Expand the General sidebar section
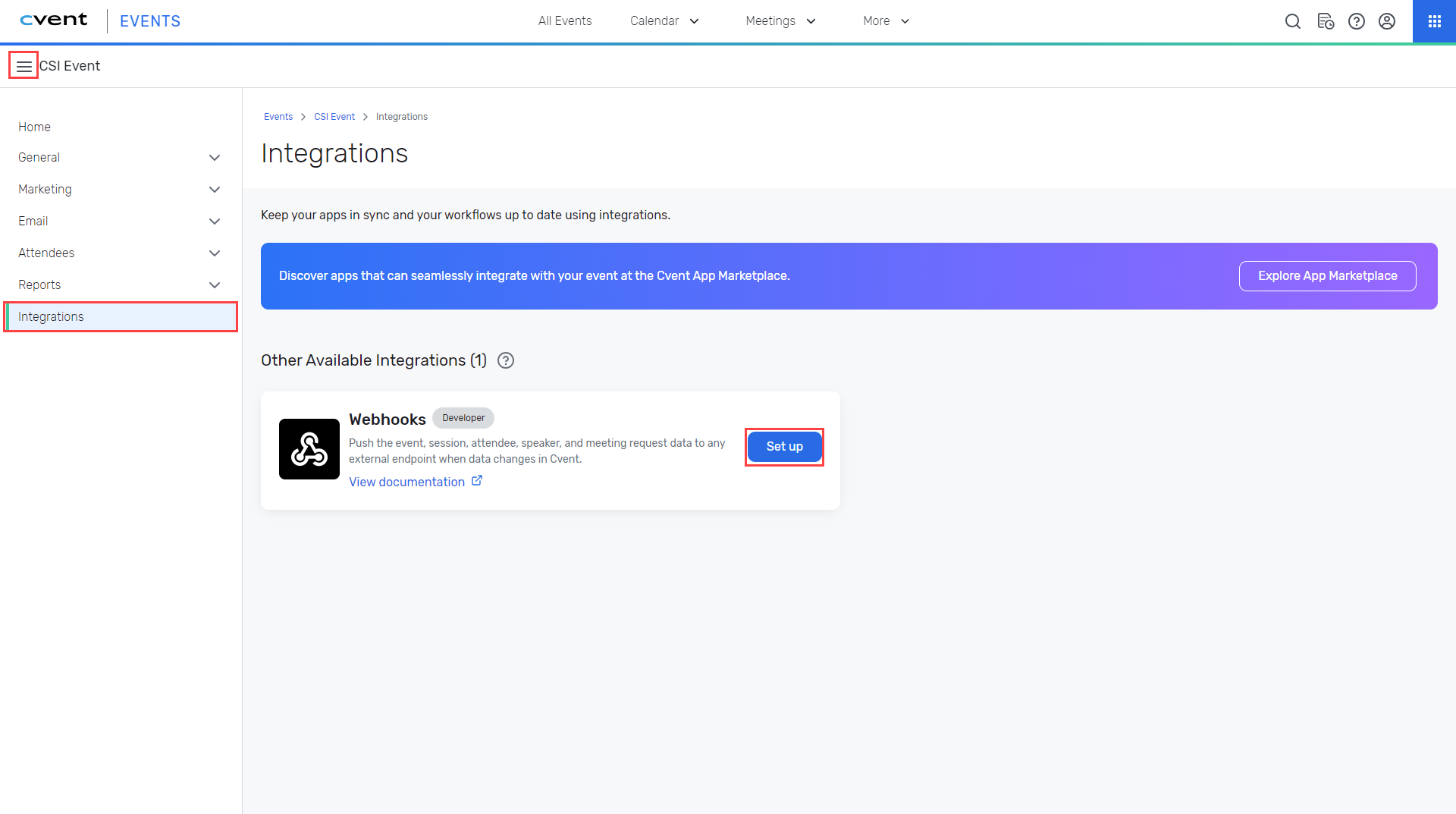Screen dimensions: 1456x814 pos(215,158)
